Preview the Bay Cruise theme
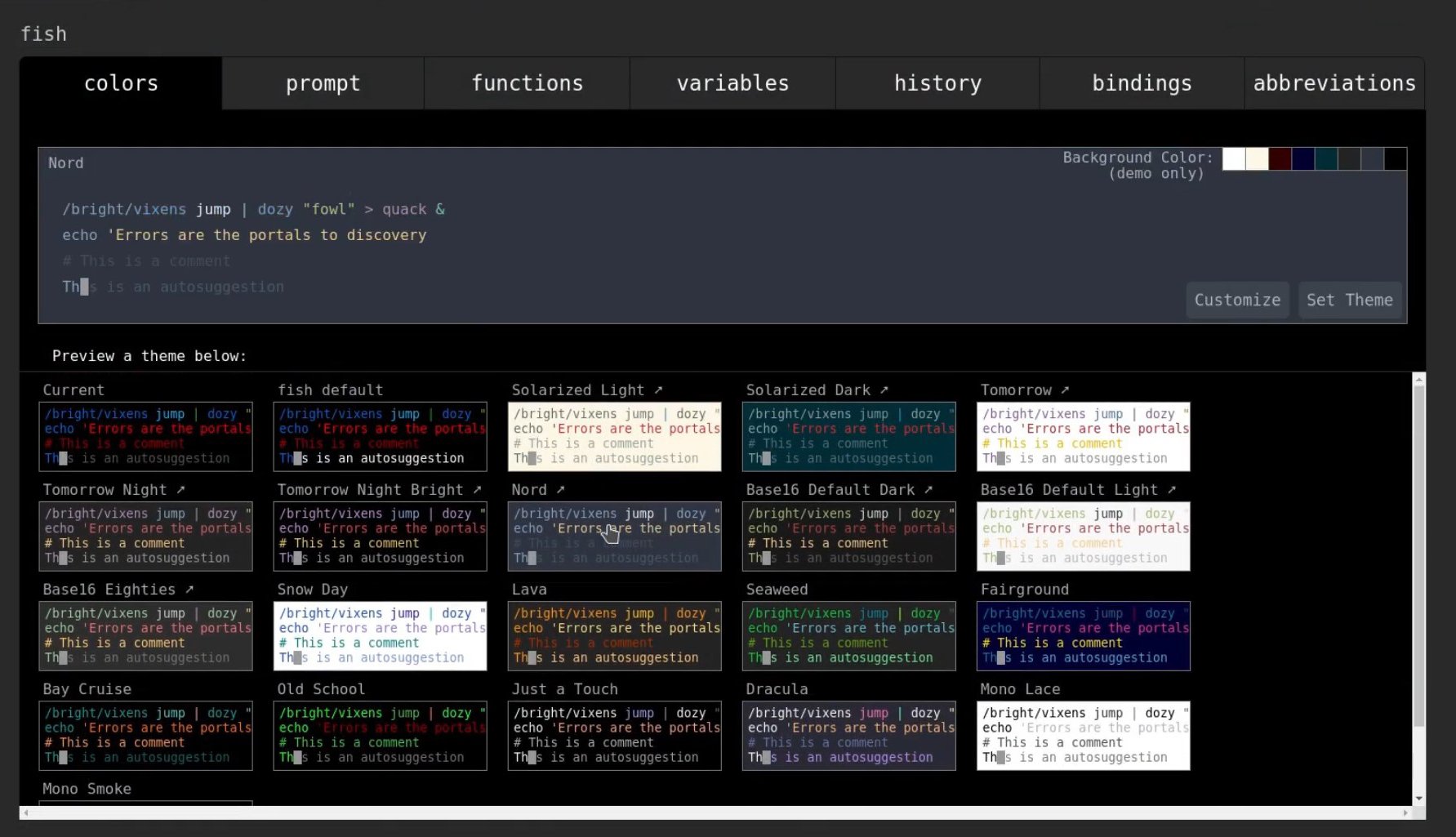Viewport: 1456px width, 837px height. click(145, 735)
